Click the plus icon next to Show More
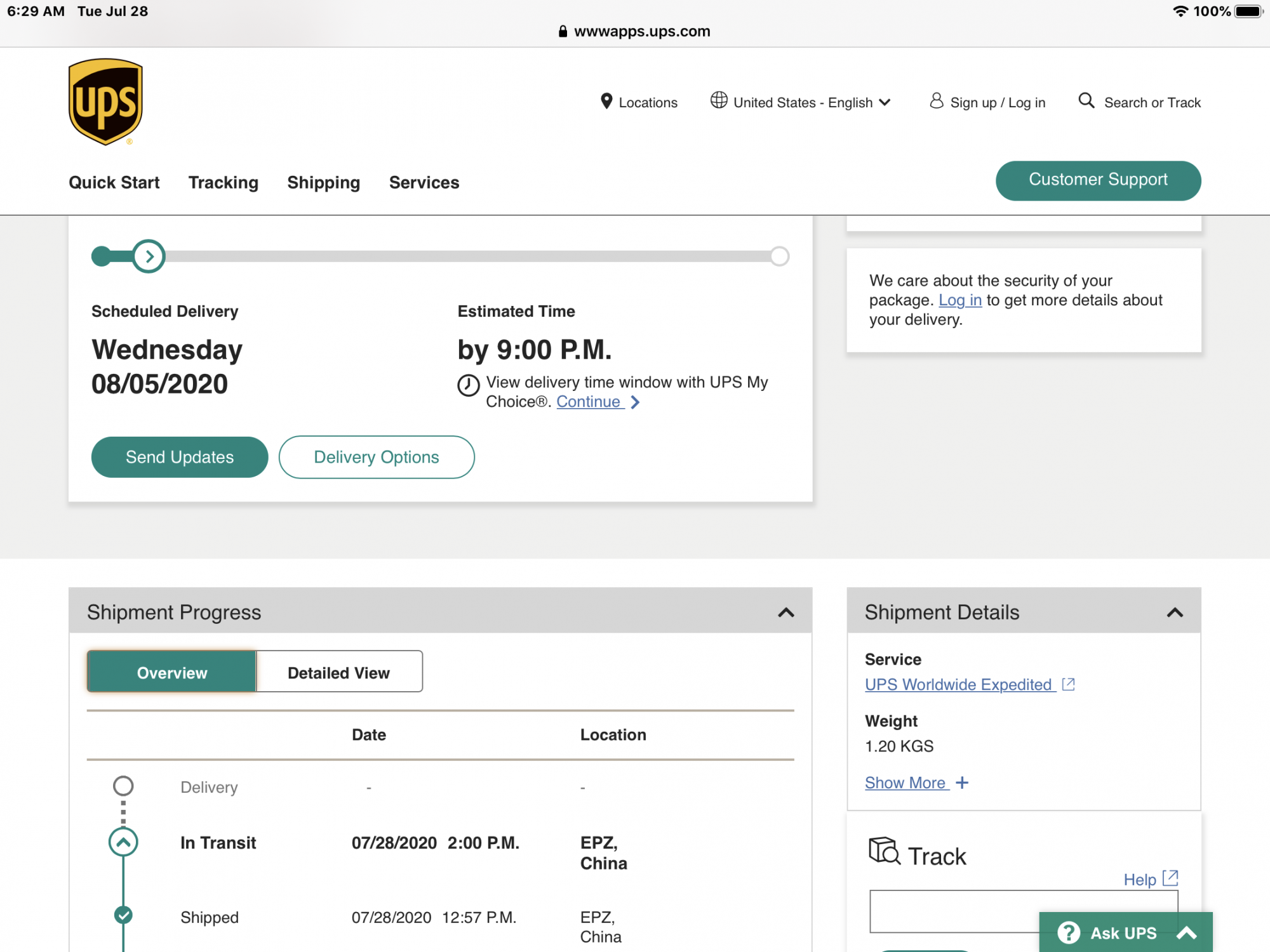 (962, 783)
